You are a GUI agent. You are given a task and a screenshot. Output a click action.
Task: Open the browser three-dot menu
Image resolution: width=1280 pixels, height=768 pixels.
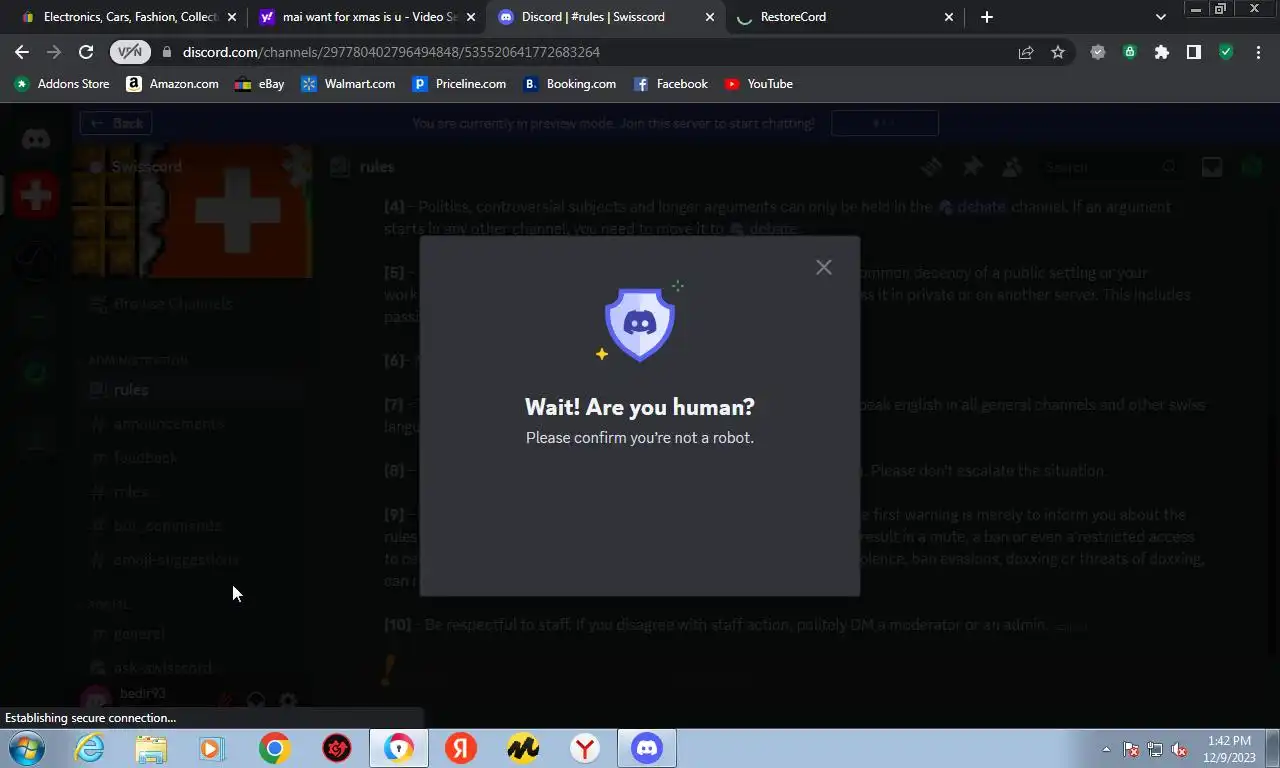(x=1258, y=52)
